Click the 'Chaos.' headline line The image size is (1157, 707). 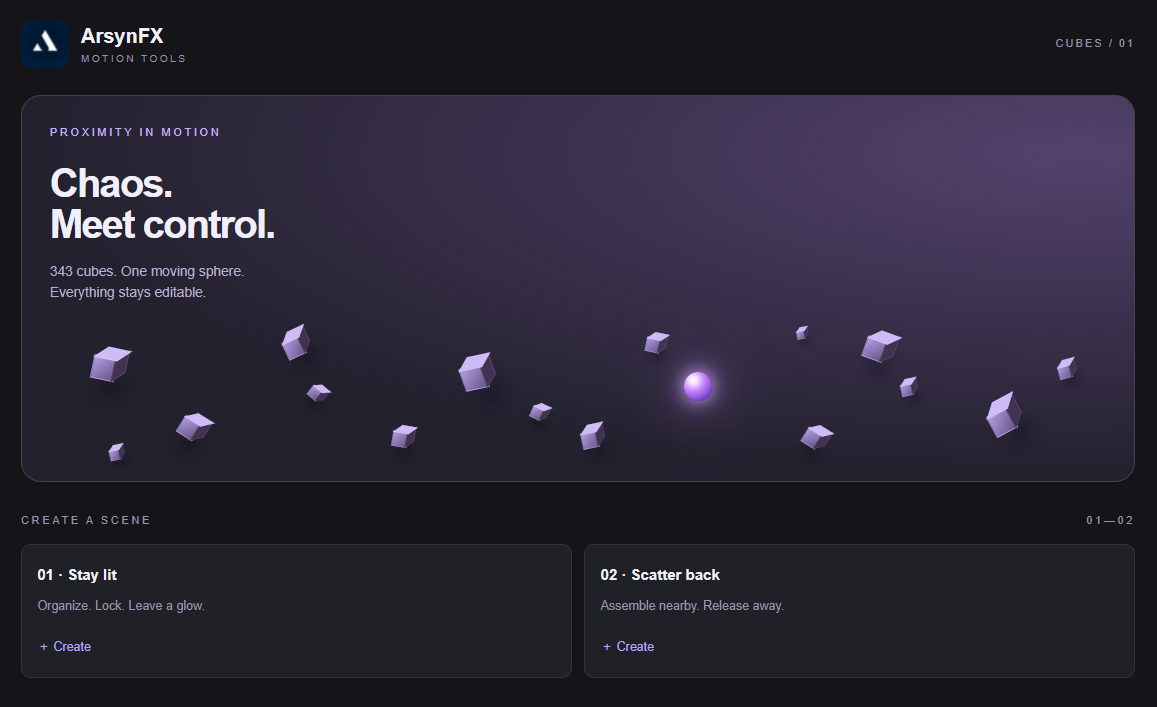(111, 183)
